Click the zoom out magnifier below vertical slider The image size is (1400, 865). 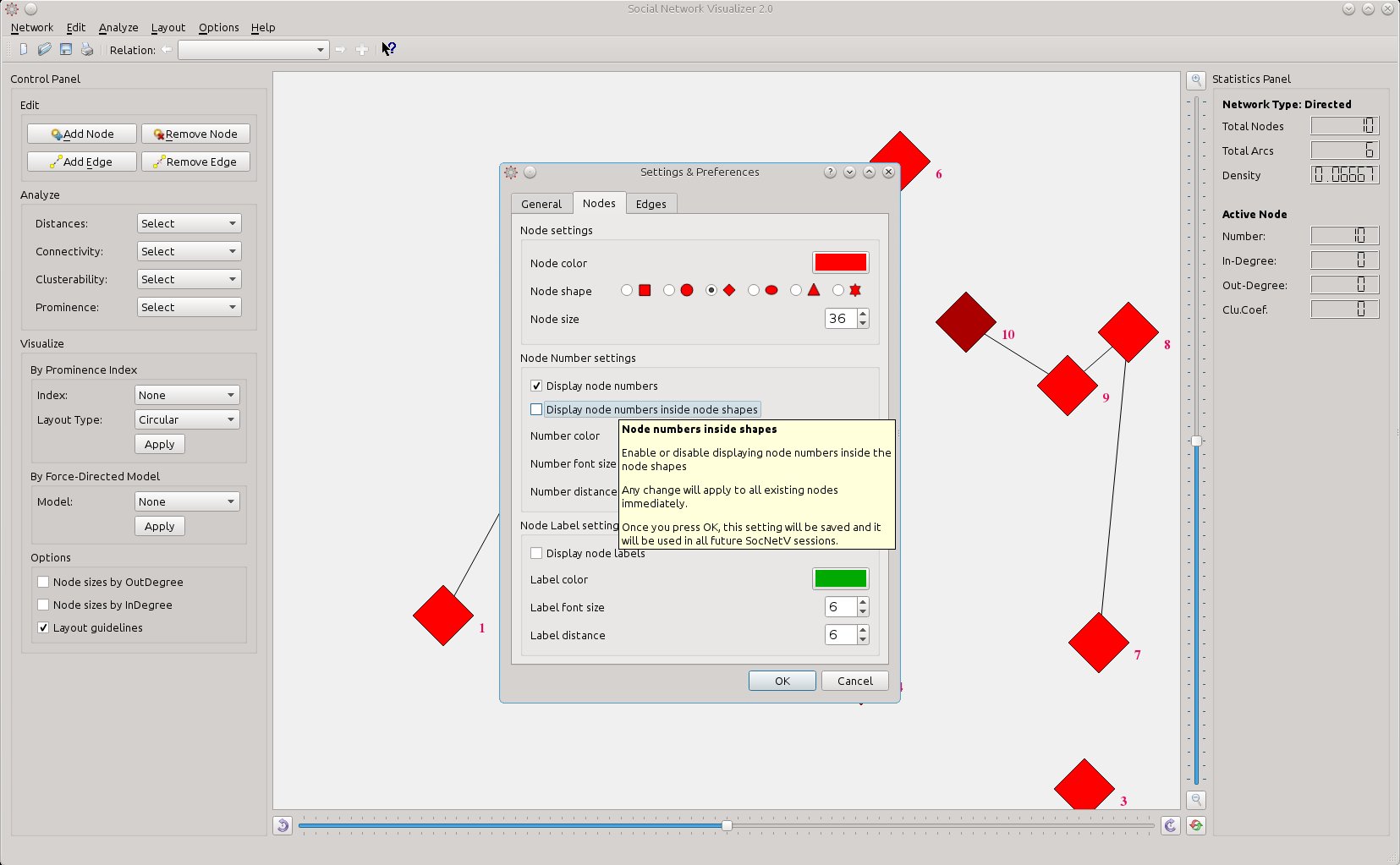(1196, 799)
